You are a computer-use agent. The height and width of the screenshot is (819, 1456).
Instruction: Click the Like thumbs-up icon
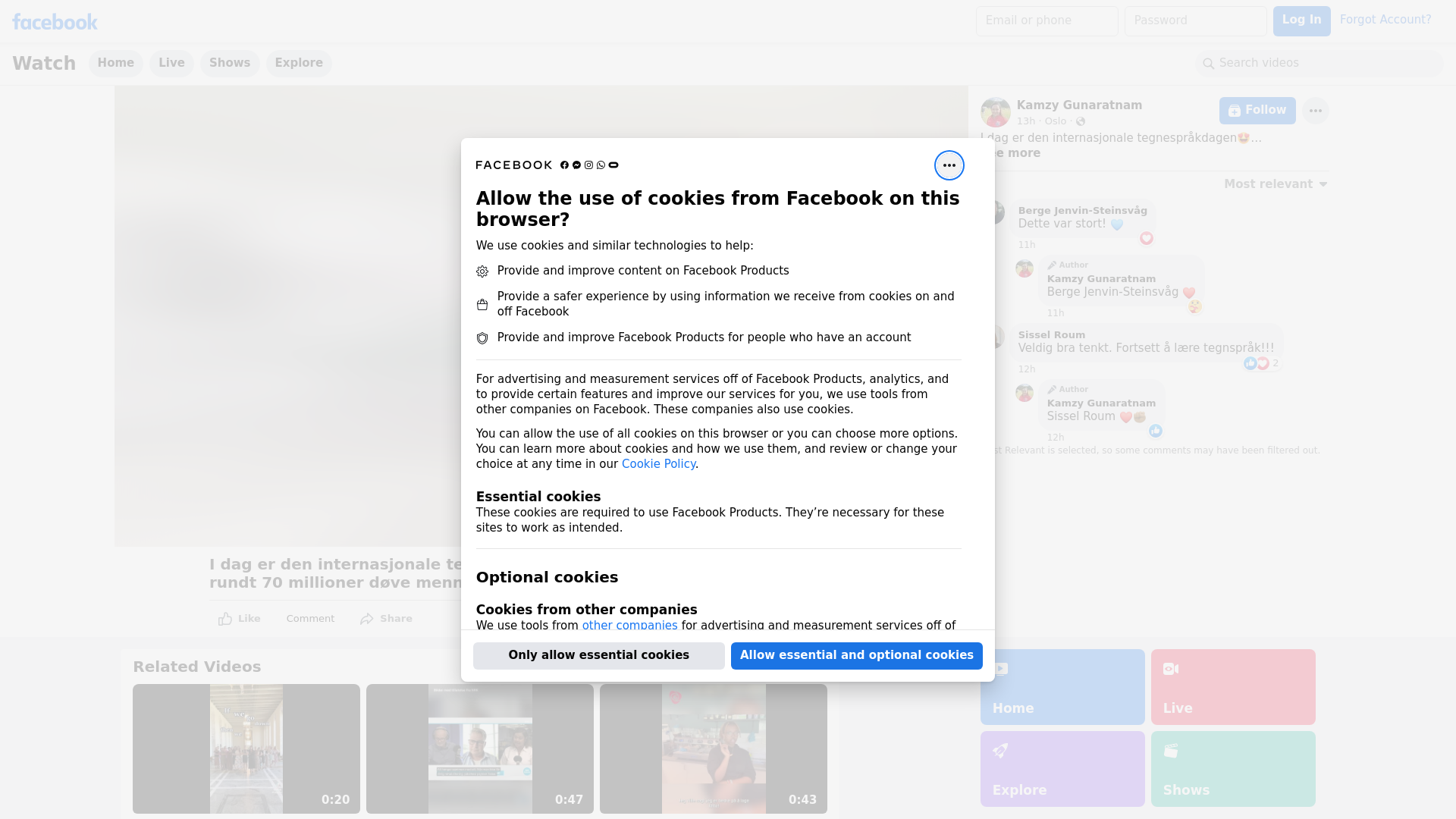[x=225, y=619]
